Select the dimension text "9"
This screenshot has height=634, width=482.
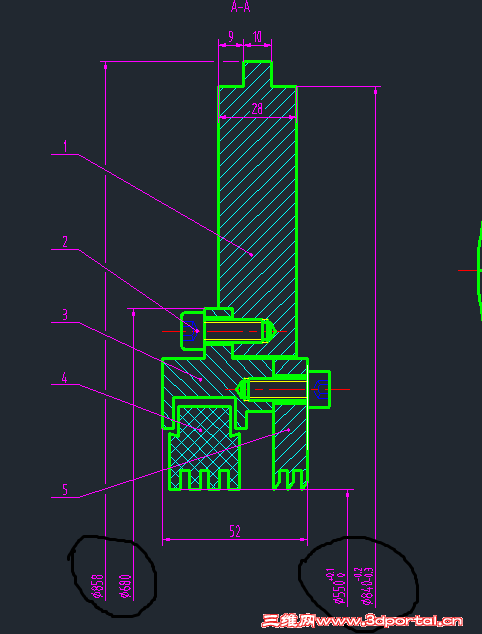point(230,37)
